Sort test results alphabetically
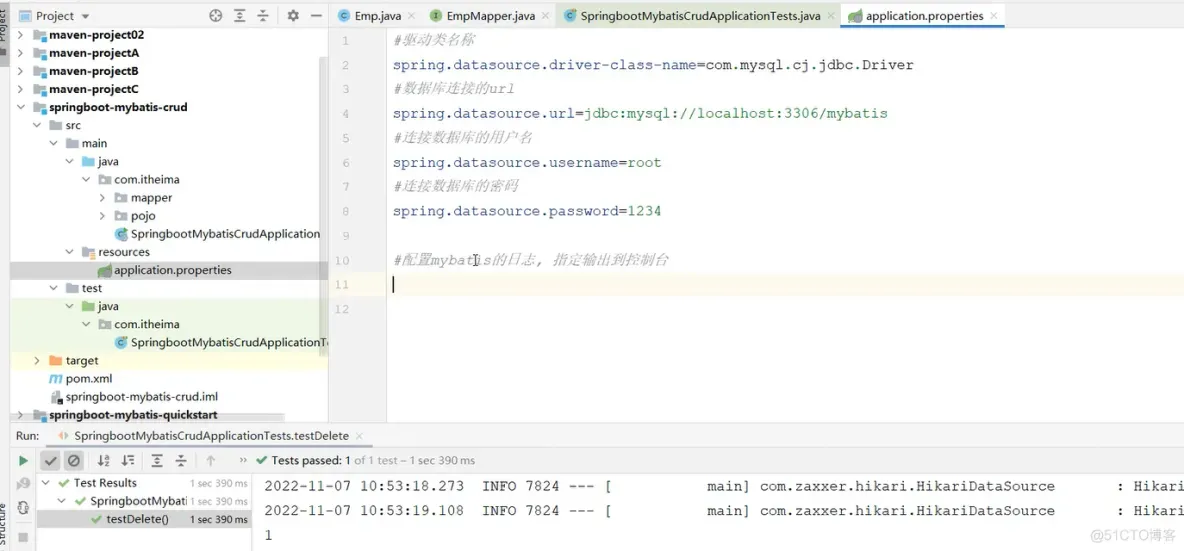This screenshot has width=1184, height=551. point(104,460)
